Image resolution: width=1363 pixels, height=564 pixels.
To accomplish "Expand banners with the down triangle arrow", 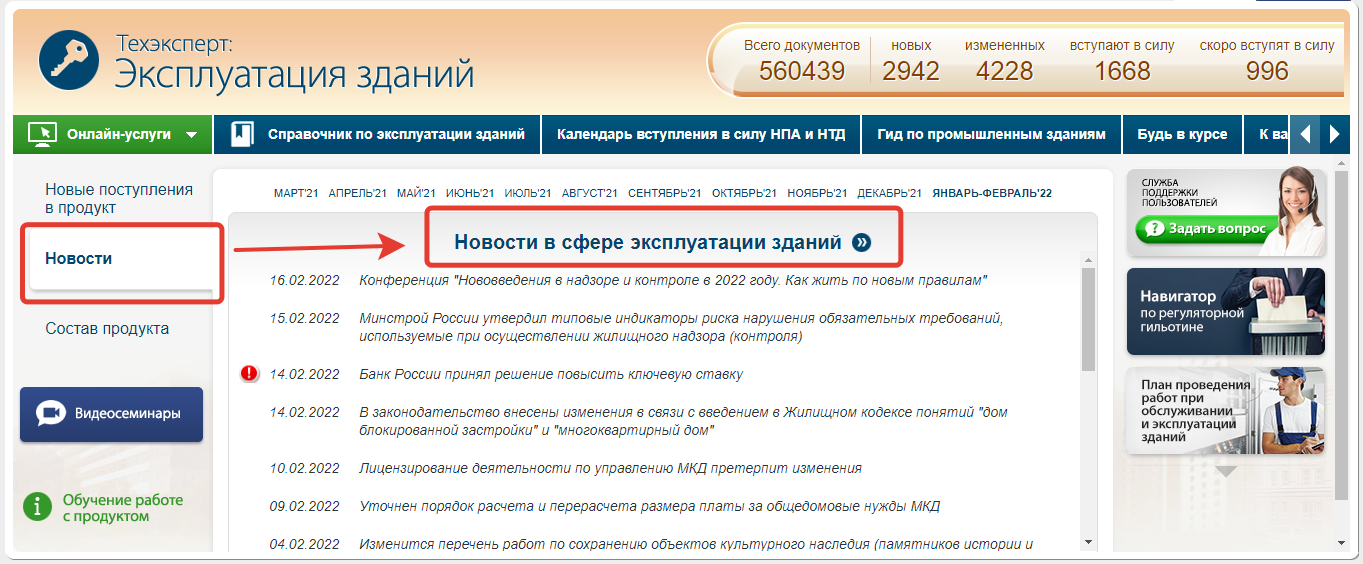I will 1226,470.
